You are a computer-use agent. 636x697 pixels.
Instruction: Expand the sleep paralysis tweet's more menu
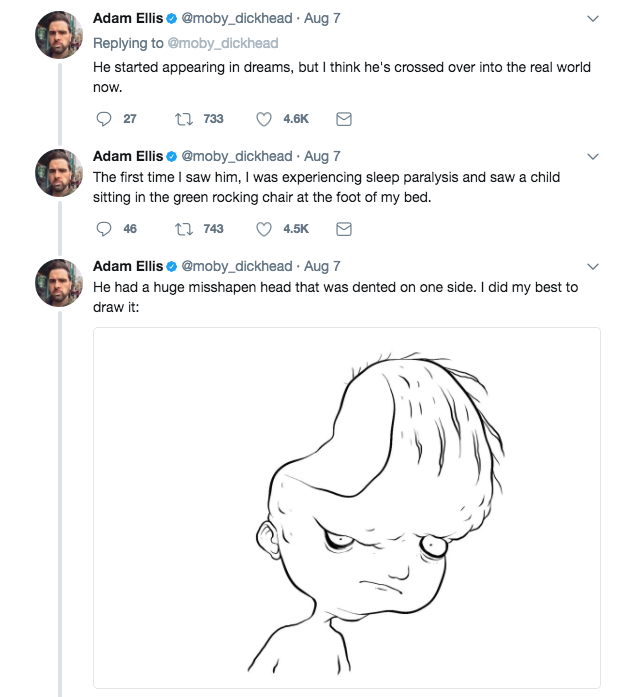pos(592,157)
